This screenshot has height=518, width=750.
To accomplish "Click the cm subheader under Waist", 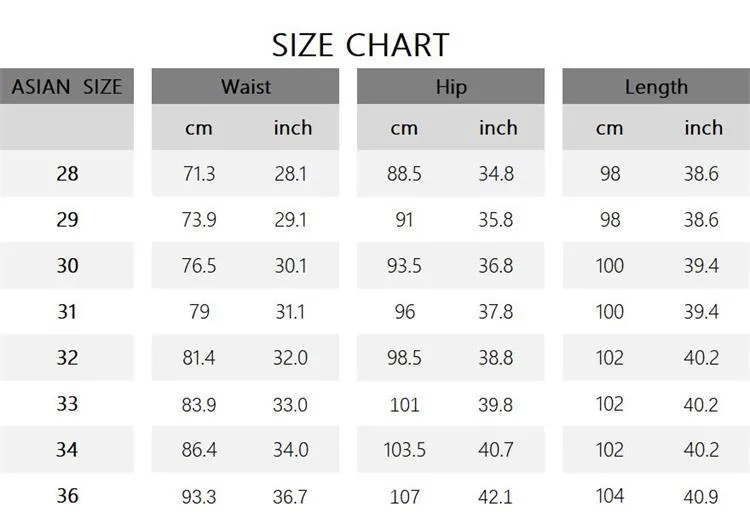I will point(199,128).
